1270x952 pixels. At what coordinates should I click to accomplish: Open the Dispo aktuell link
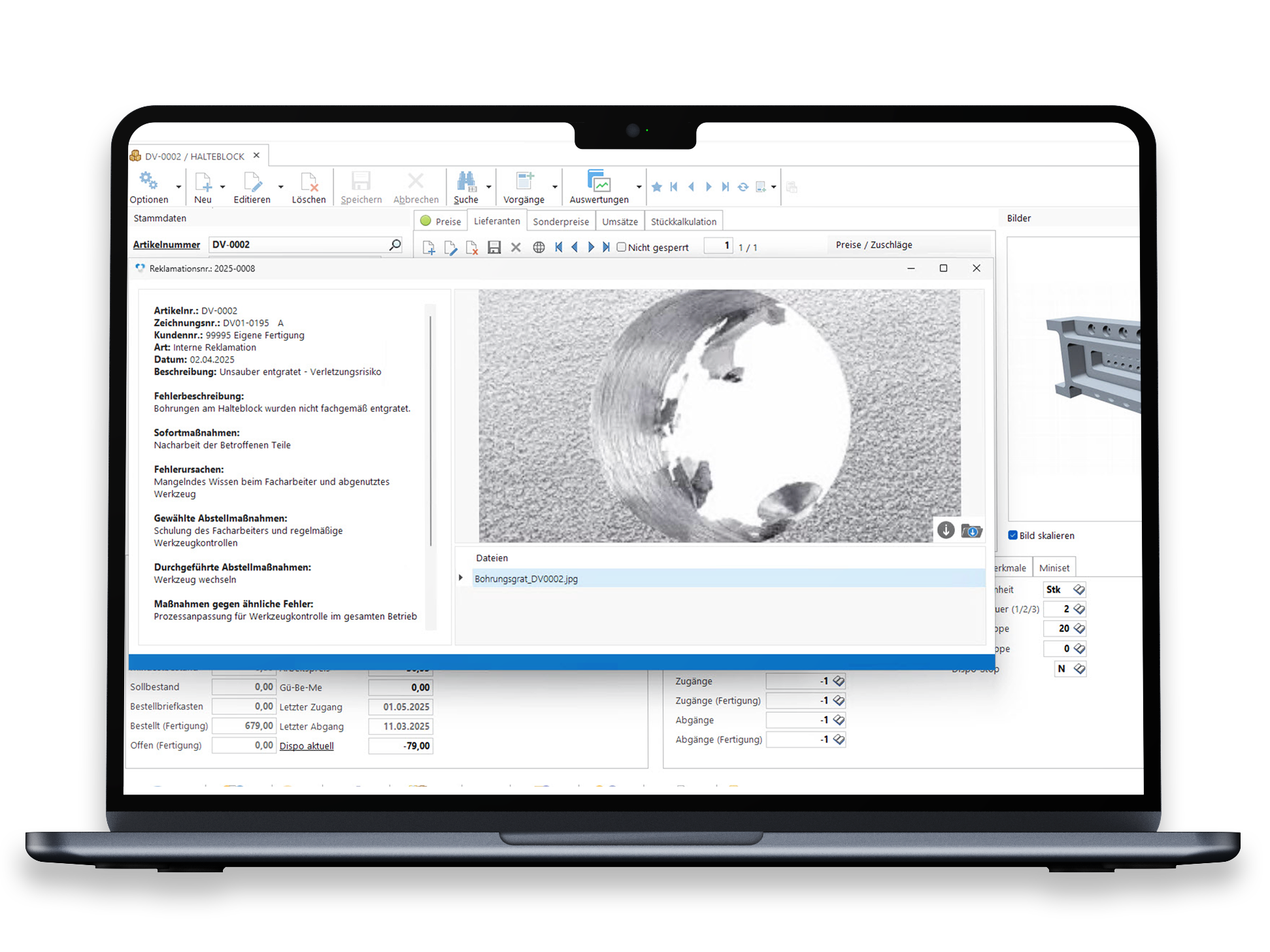point(307,746)
